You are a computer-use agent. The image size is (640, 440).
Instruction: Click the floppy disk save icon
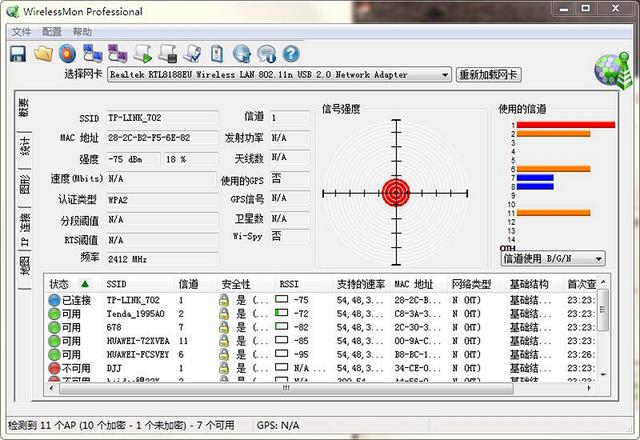click(18, 54)
